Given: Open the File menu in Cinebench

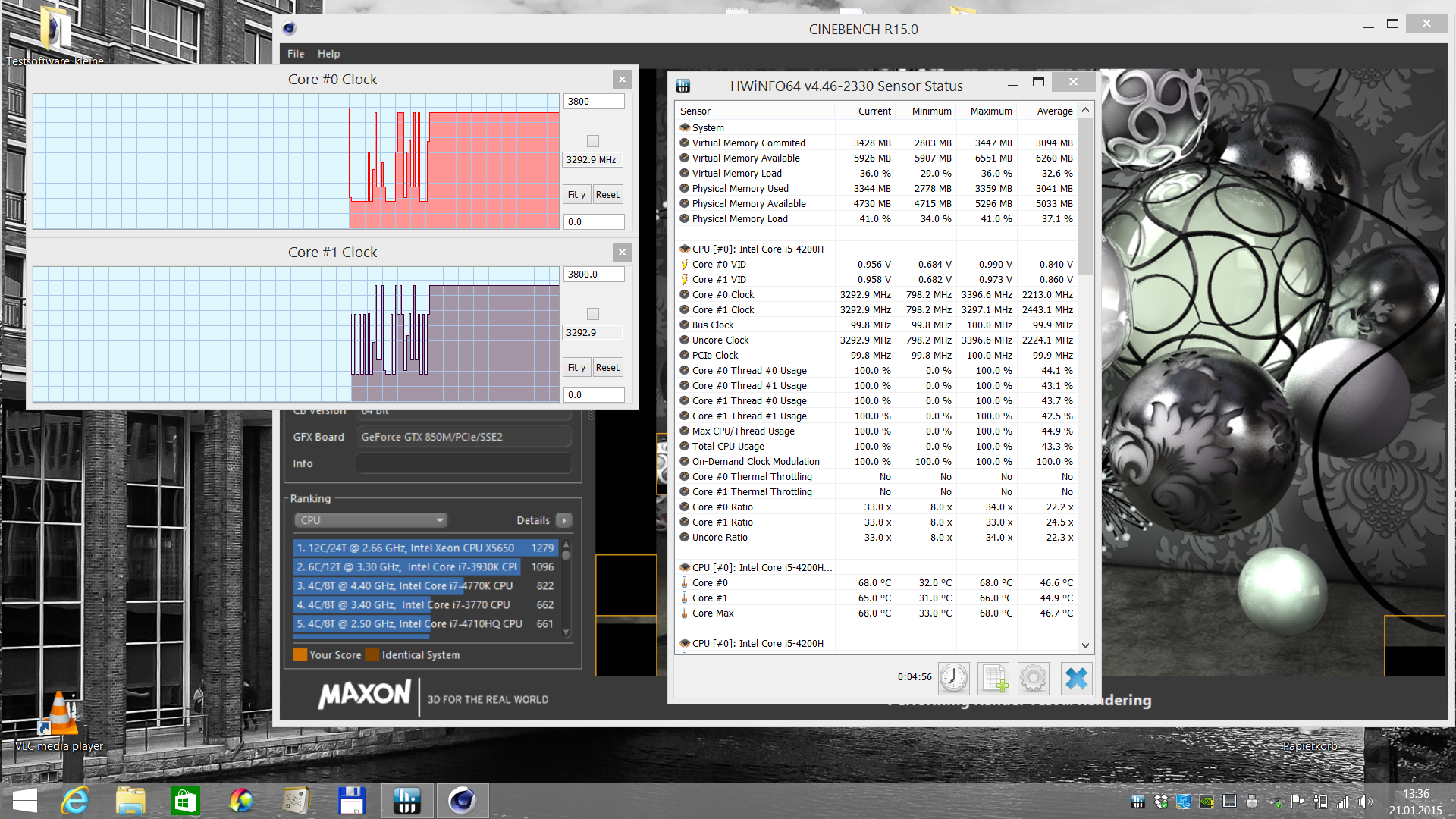Looking at the screenshot, I should coord(296,54).
